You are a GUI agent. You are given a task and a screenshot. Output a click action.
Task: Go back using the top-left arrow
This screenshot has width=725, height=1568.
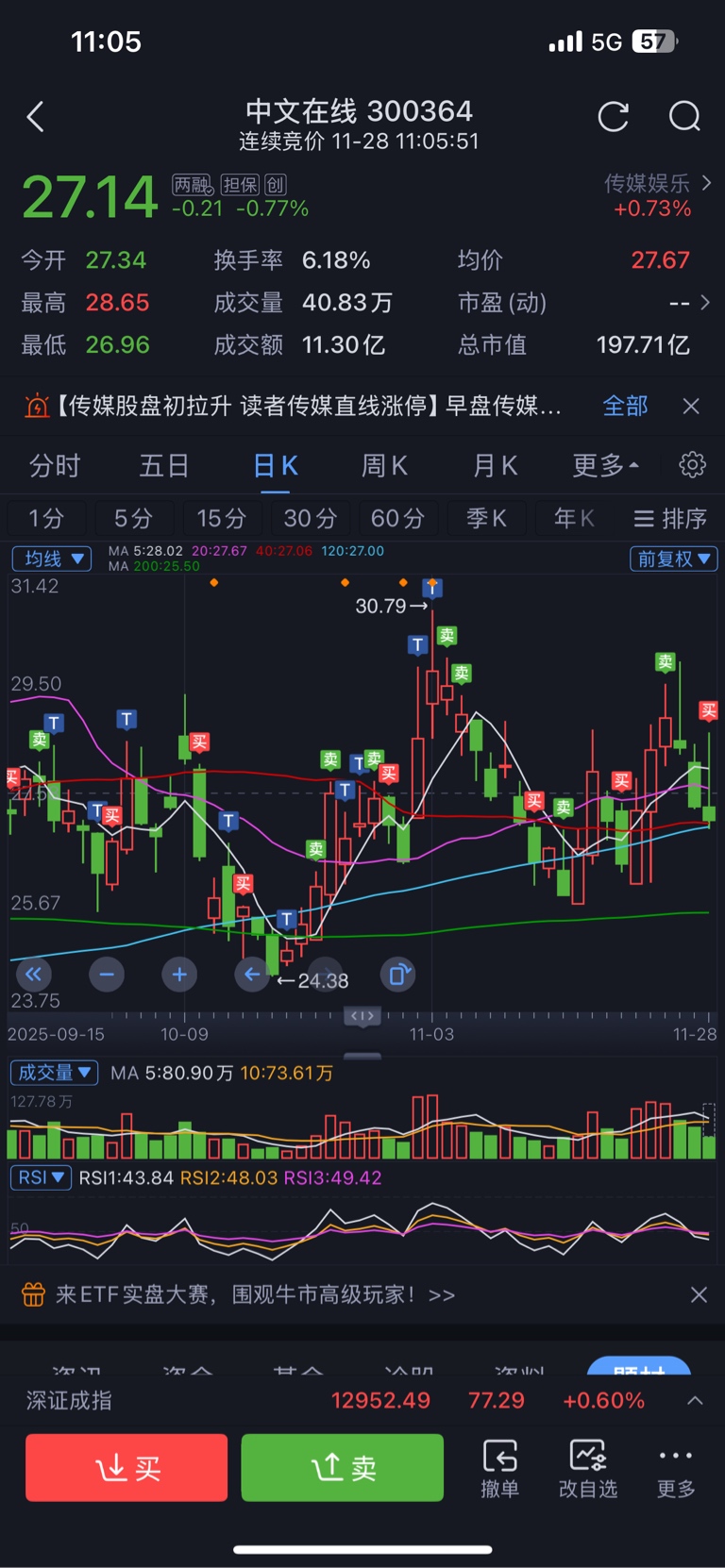36,117
